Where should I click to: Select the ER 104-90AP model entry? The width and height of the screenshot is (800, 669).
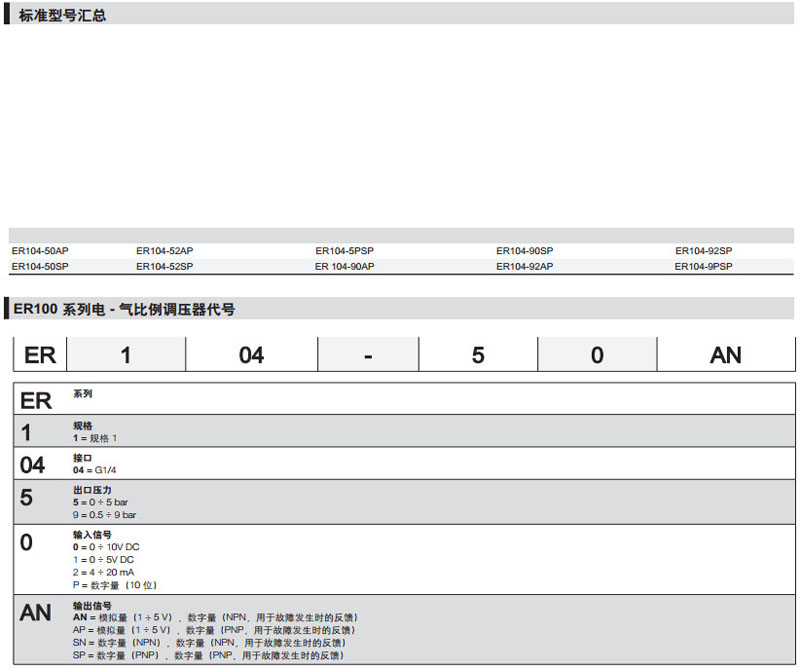tap(345, 267)
